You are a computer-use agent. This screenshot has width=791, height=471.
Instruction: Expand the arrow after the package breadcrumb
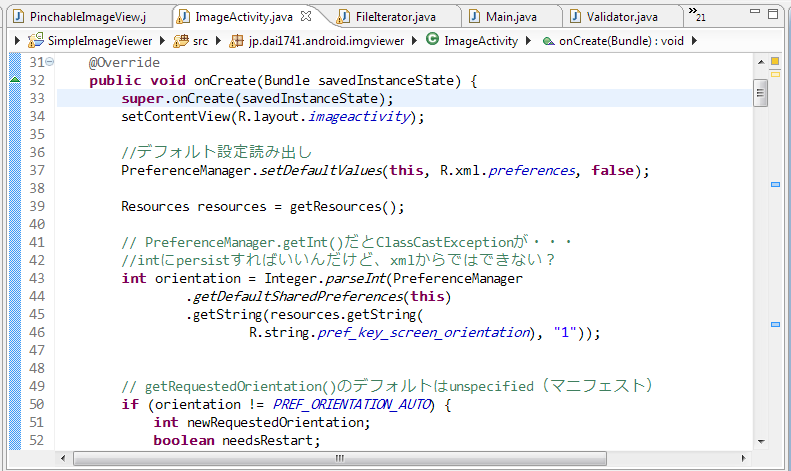click(x=414, y=40)
